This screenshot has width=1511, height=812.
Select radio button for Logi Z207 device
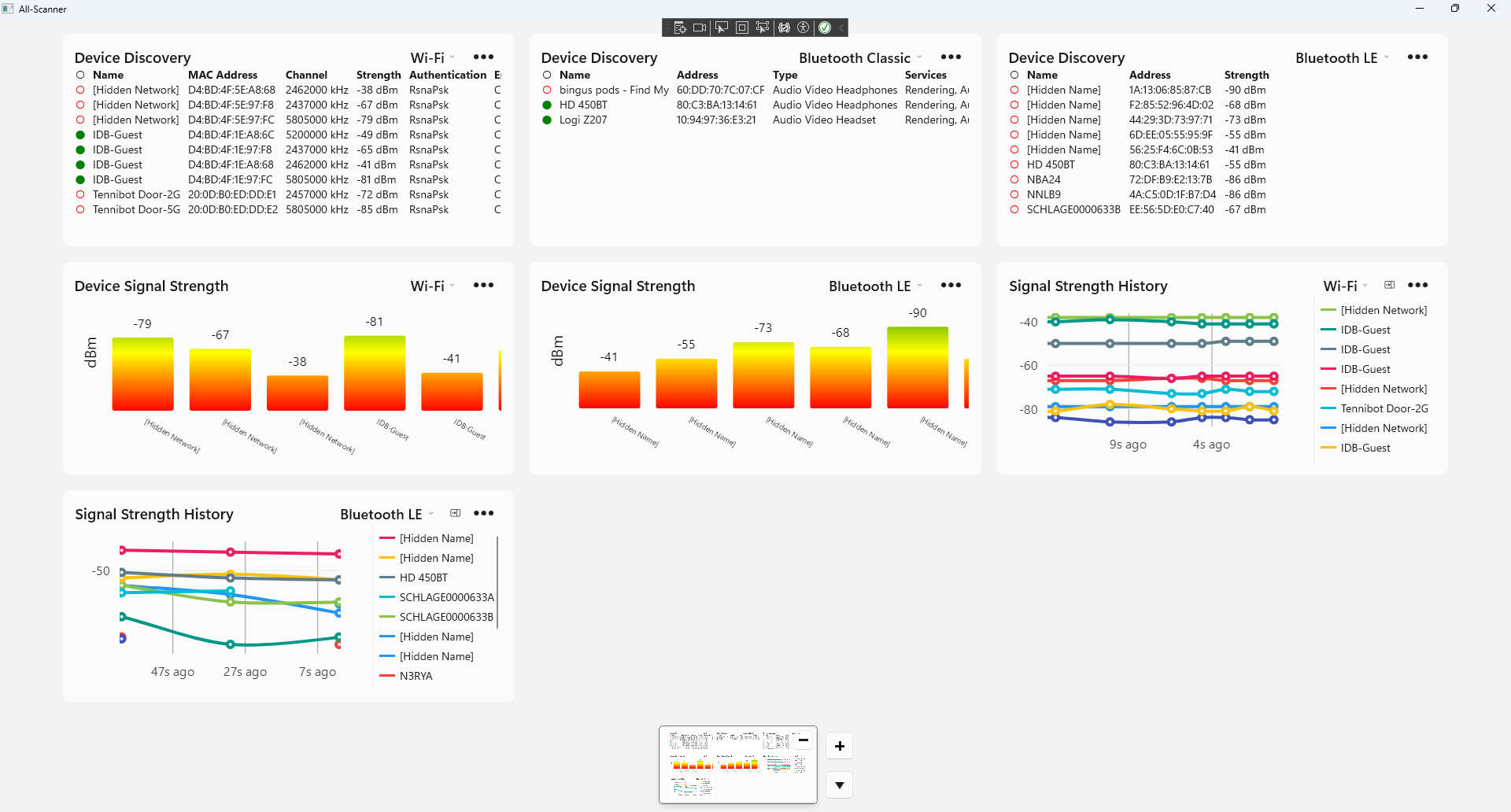pyautogui.click(x=547, y=120)
